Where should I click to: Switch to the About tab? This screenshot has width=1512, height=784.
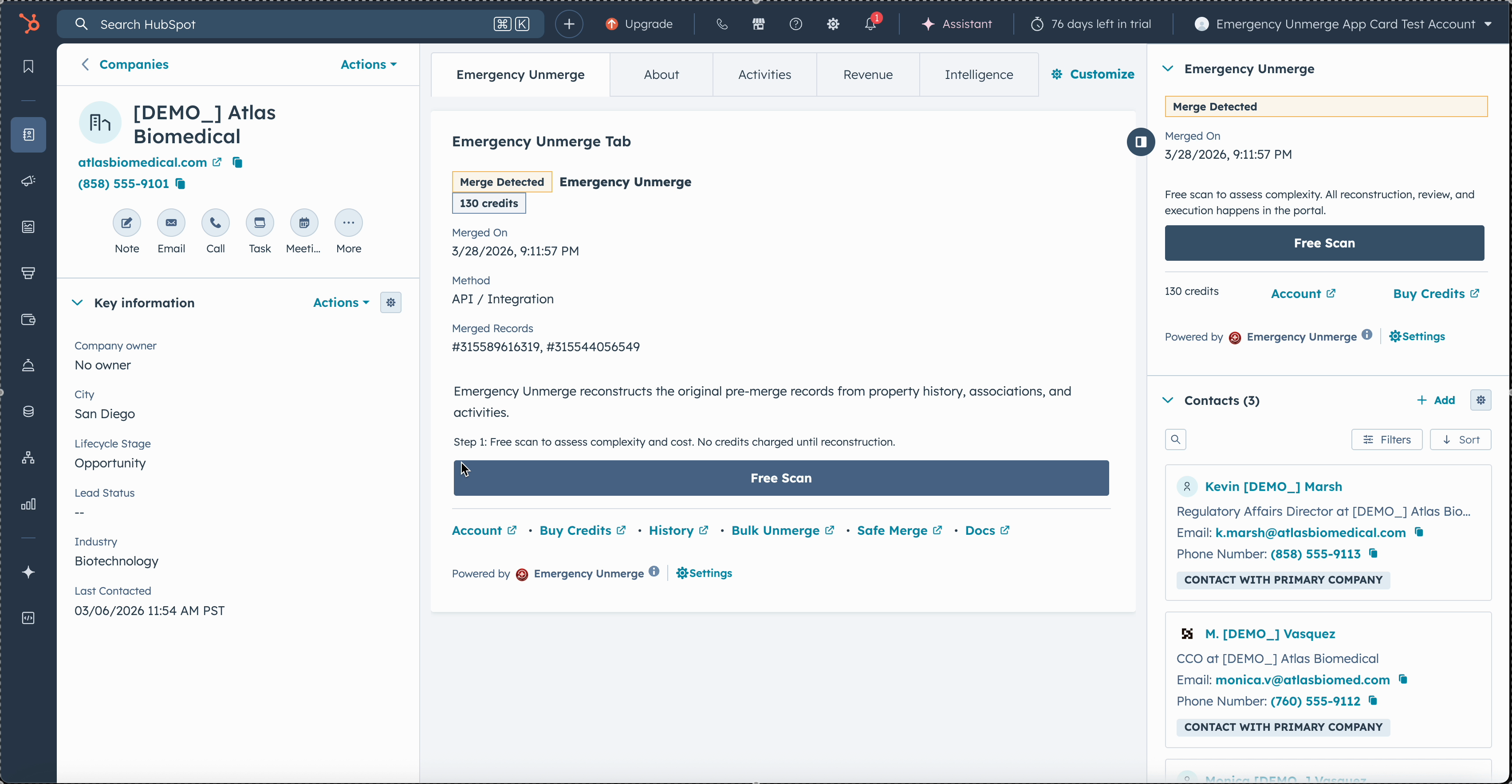click(x=661, y=74)
